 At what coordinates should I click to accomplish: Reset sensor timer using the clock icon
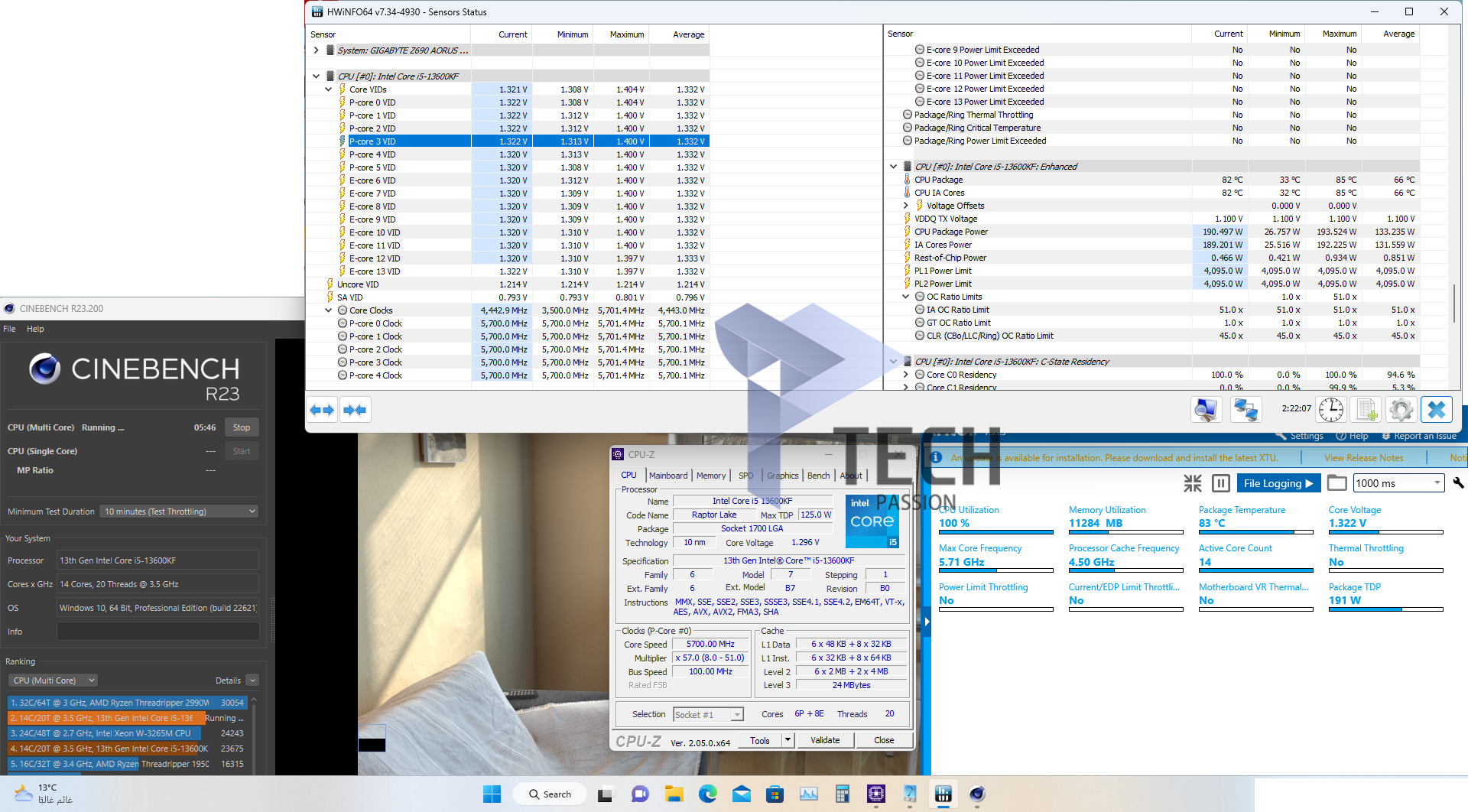point(1330,411)
